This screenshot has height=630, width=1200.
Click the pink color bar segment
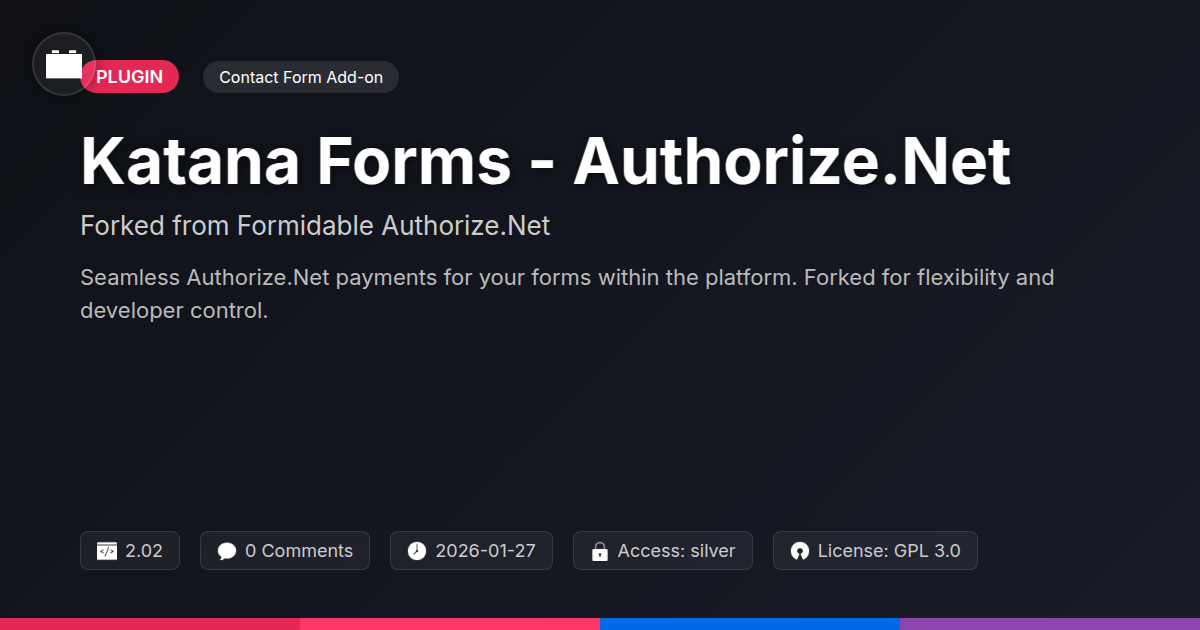tap(450, 623)
